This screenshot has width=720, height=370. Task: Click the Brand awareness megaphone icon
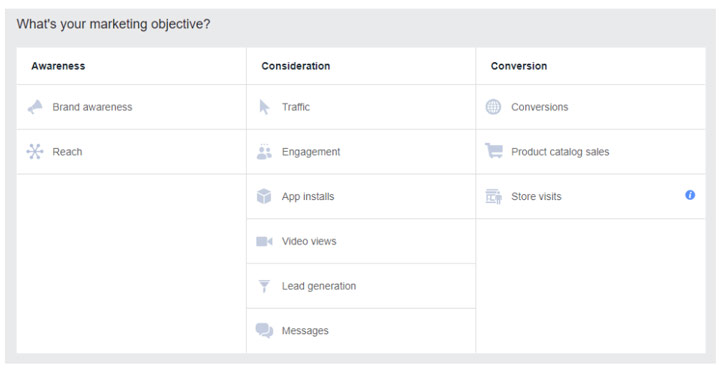click(x=35, y=107)
